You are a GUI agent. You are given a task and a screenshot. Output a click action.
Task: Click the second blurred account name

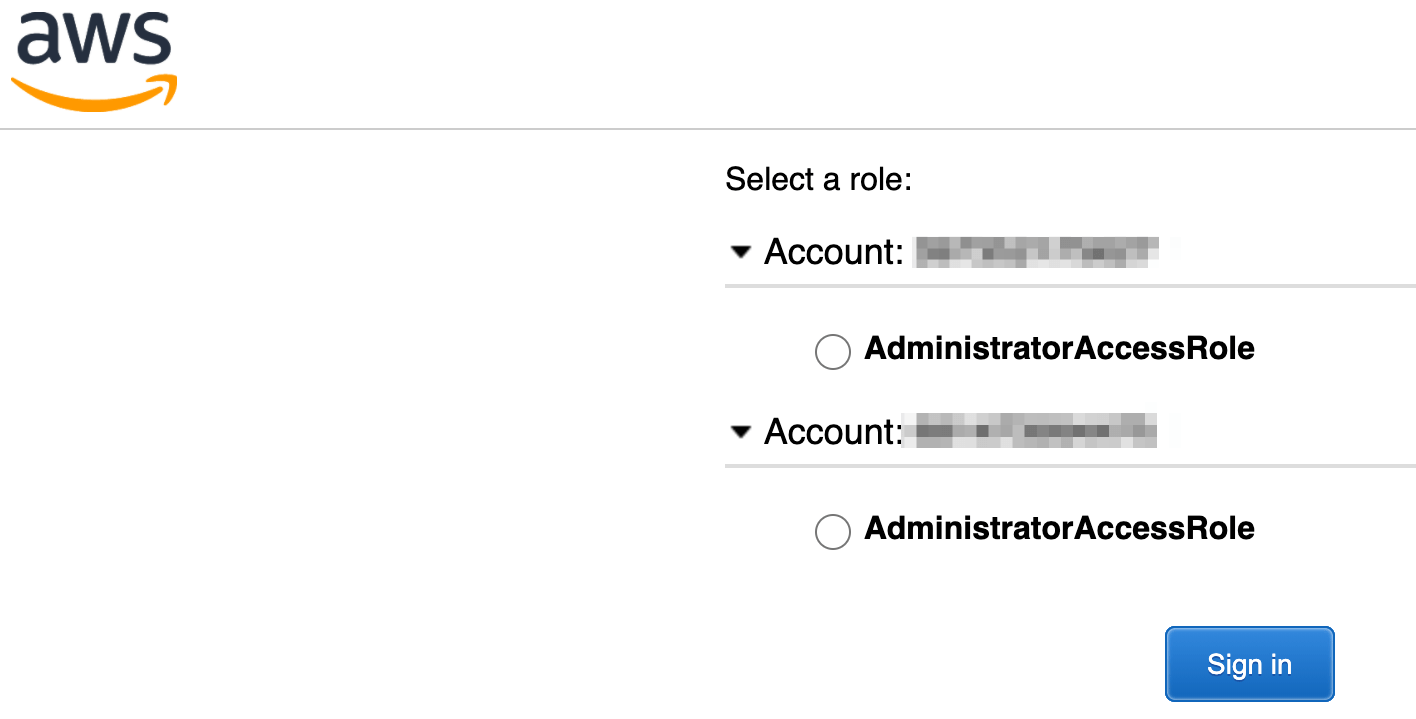click(1032, 431)
